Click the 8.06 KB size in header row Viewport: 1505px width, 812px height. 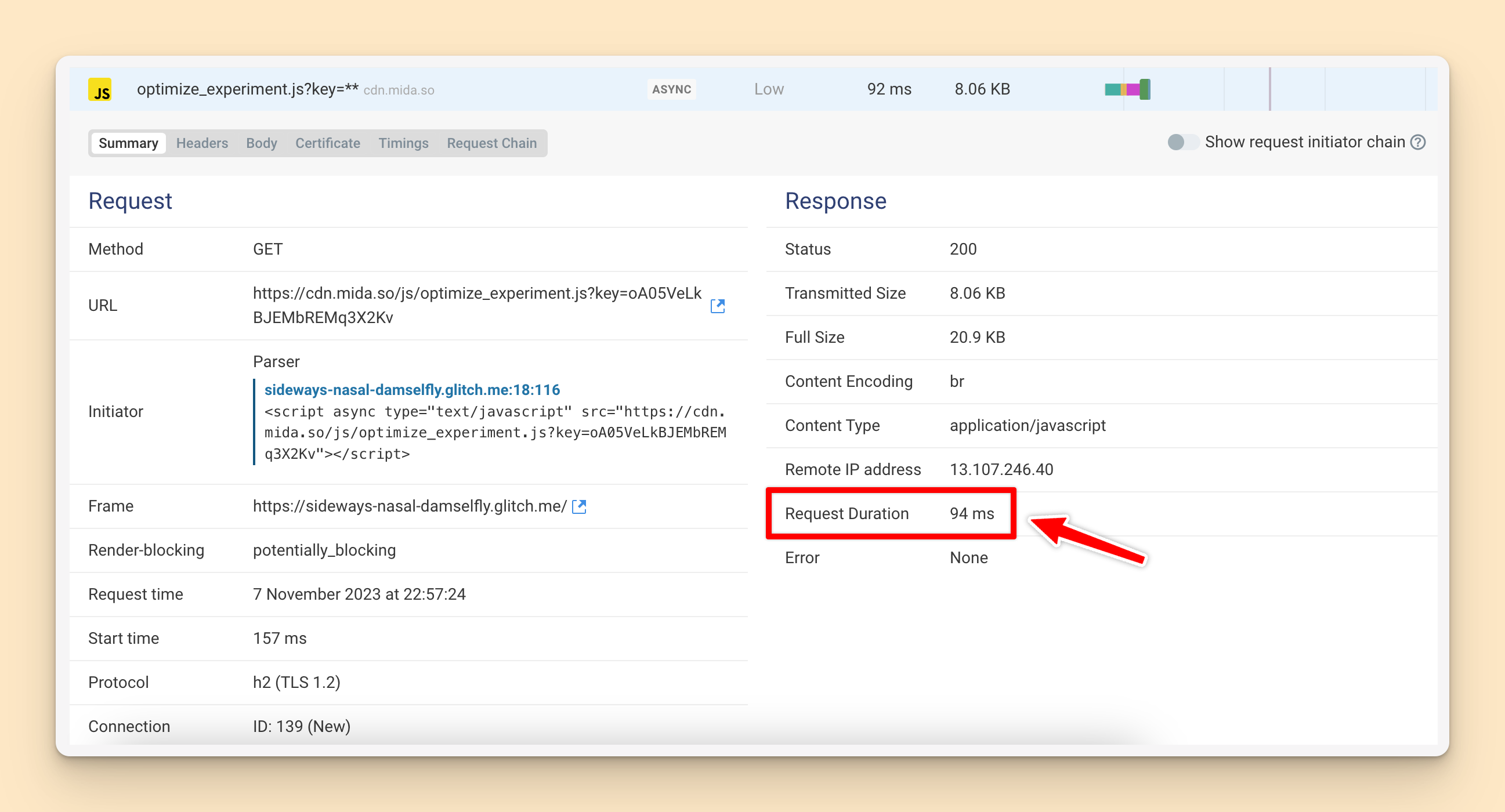coord(982,89)
